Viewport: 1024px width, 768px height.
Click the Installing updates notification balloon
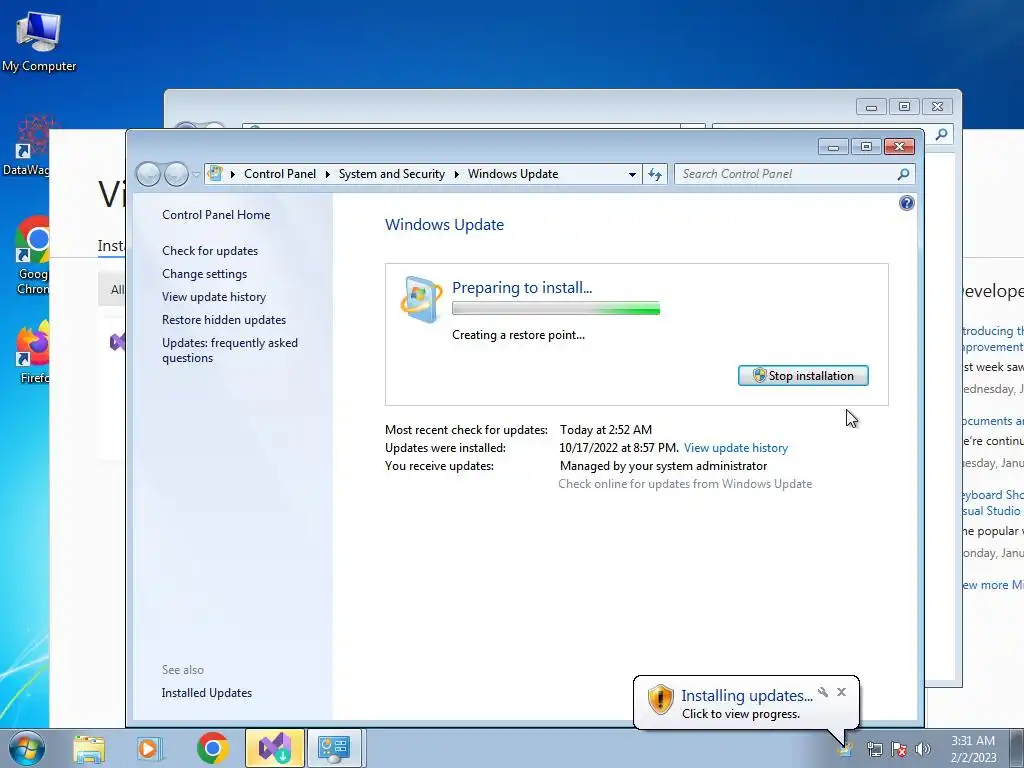click(x=746, y=703)
